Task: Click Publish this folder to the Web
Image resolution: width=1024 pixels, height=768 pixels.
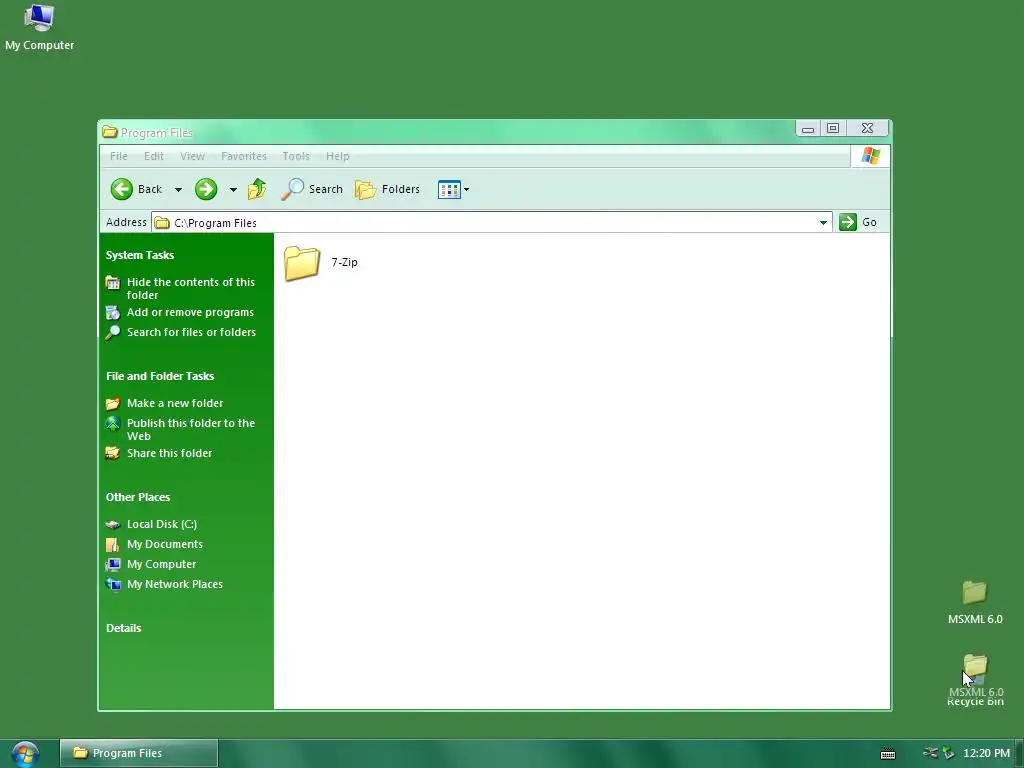Action: 191,429
